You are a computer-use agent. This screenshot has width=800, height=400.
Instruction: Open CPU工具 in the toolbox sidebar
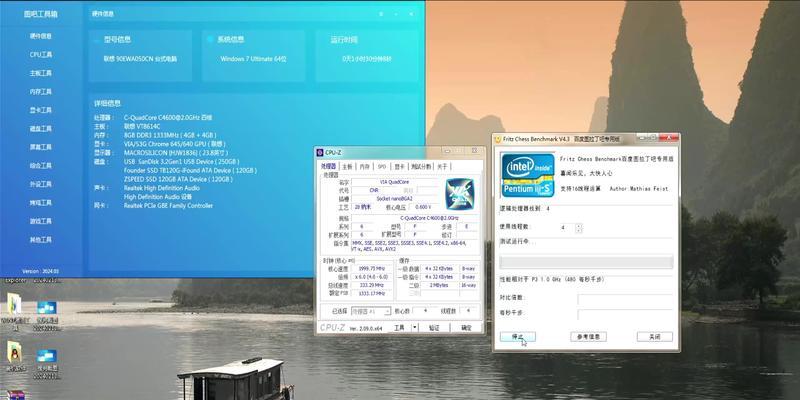tap(40, 55)
